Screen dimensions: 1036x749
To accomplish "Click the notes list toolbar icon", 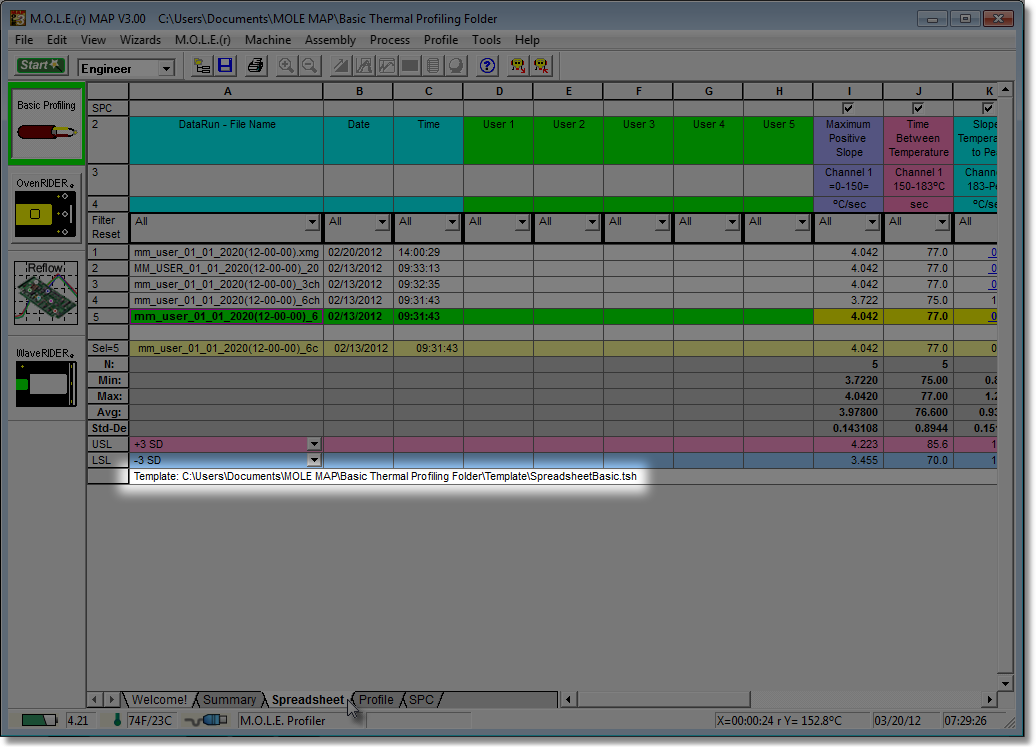I will pos(433,65).
